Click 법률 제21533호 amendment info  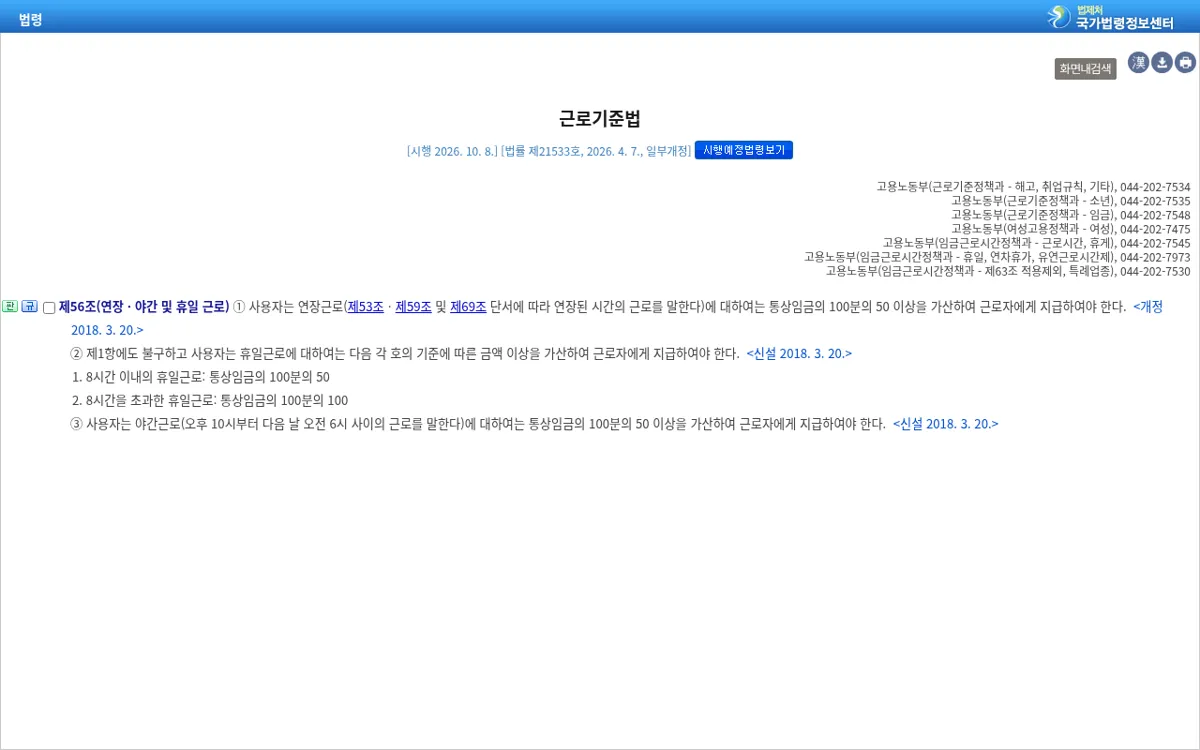point(596,151)
